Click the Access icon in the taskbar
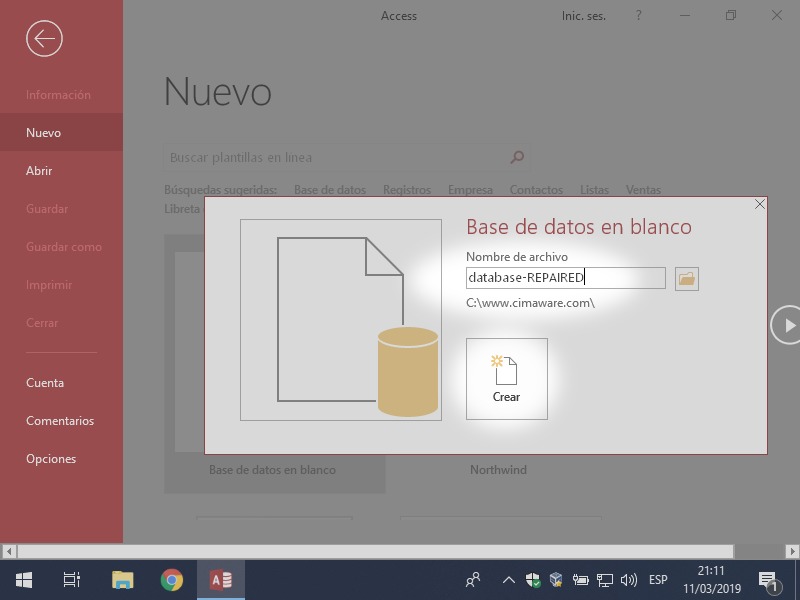Viewport: 800px width, 600px height. (221, 580)
